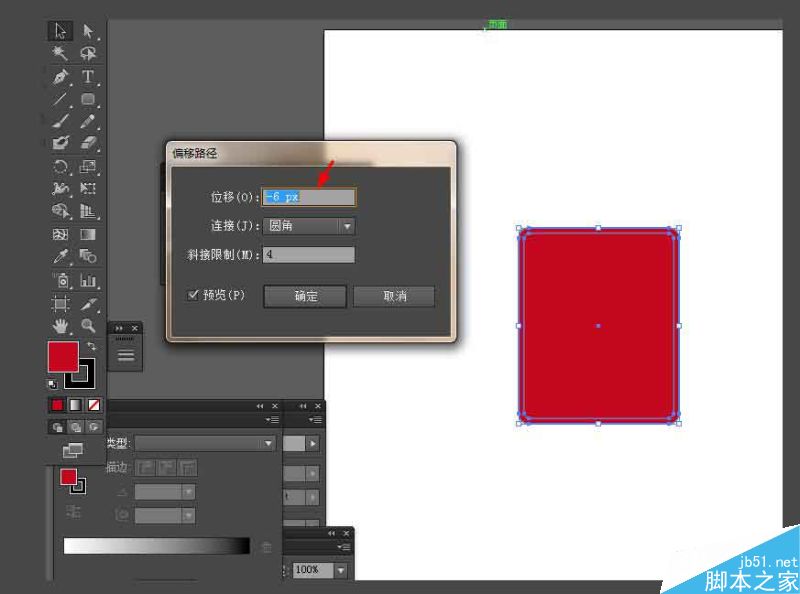The image size is (800, 594).
Task: Click the Miter Limit (斜接限制) field
Action: 309,255
